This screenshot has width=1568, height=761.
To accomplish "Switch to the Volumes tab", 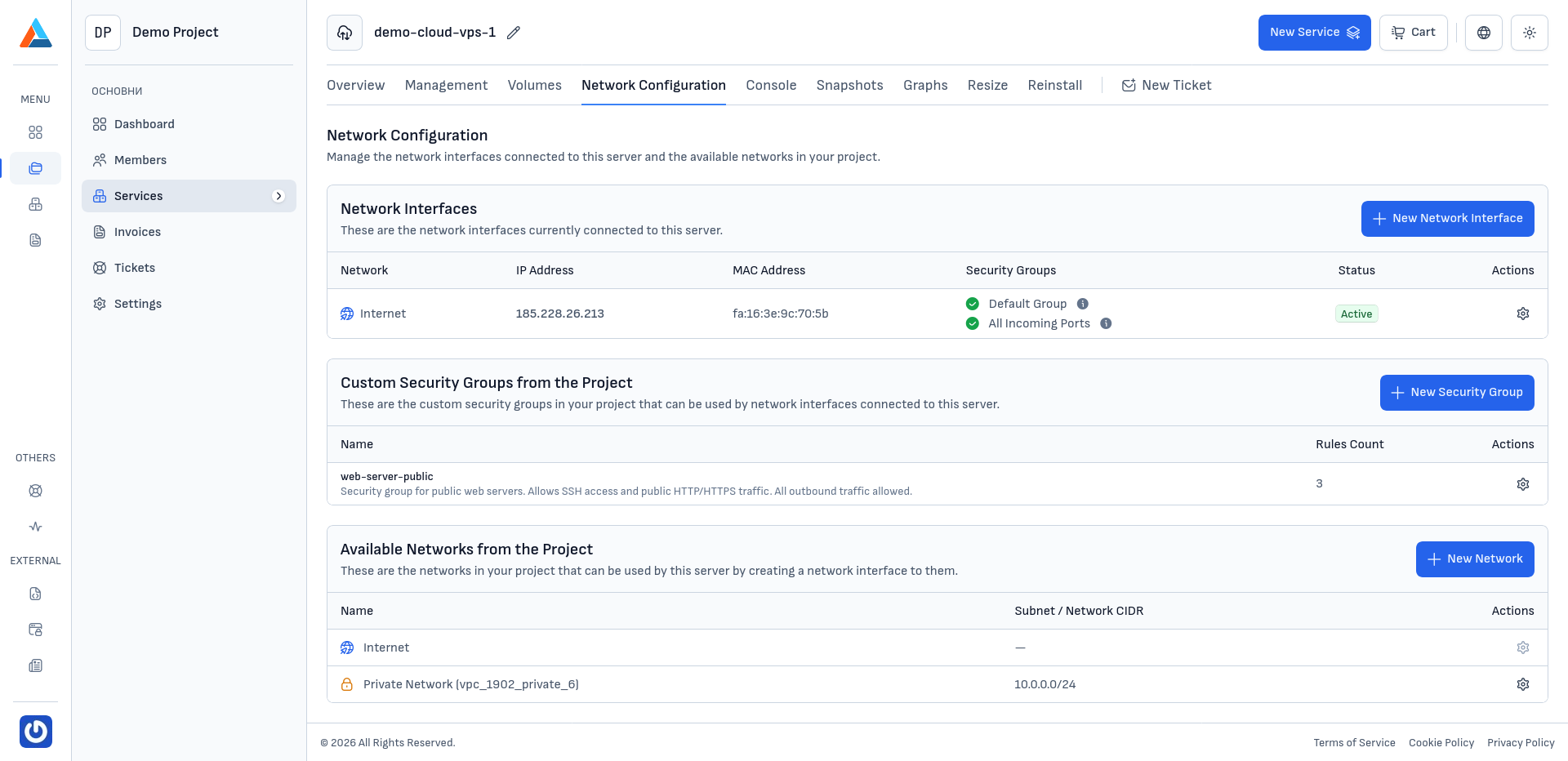I will [534, 85].
